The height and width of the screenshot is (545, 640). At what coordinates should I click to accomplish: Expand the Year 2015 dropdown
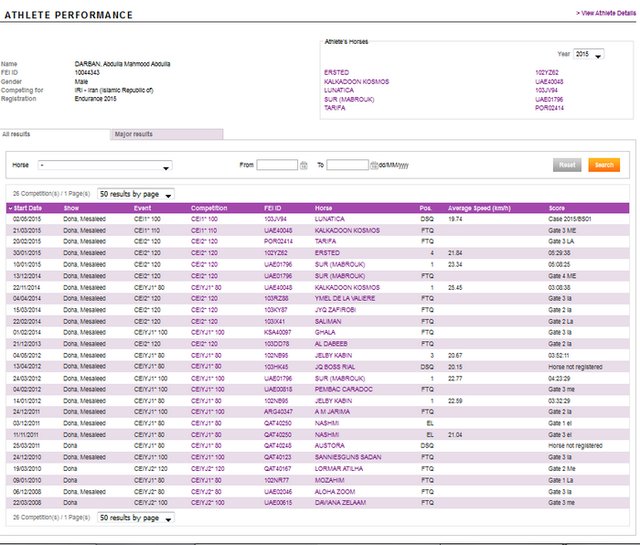589,54
